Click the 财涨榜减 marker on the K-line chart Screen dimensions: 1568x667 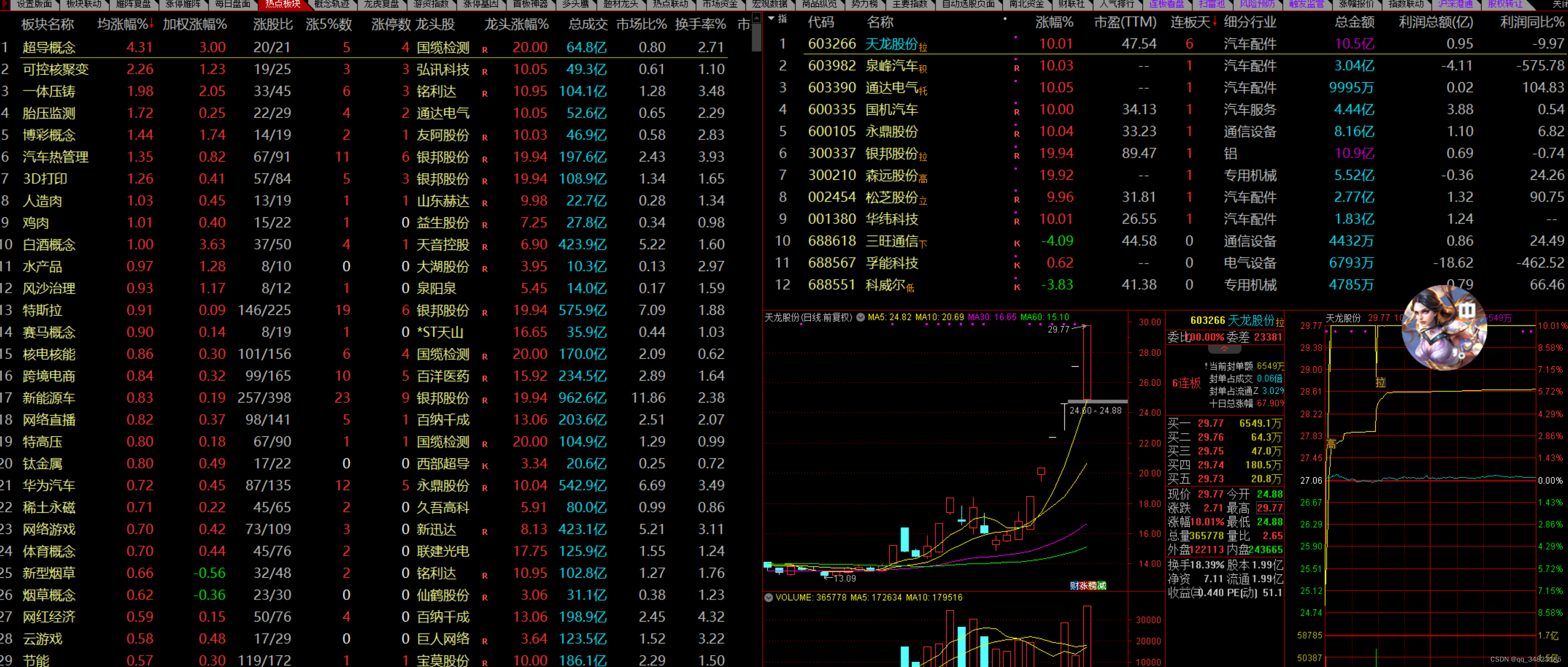[1088, 585]
